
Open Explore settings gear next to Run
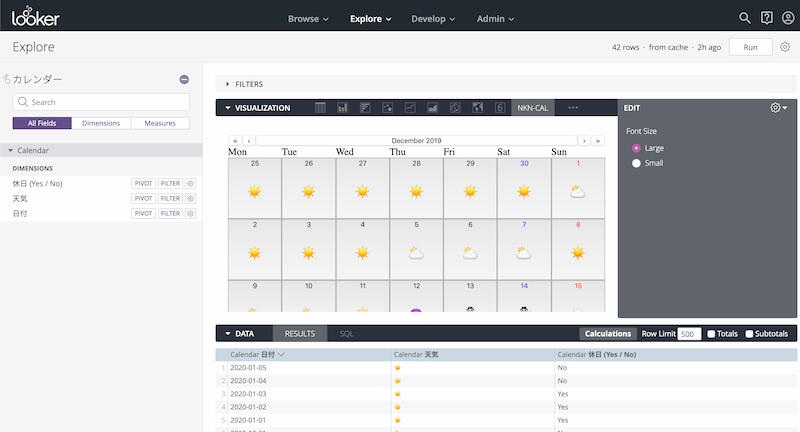point(785,47)
